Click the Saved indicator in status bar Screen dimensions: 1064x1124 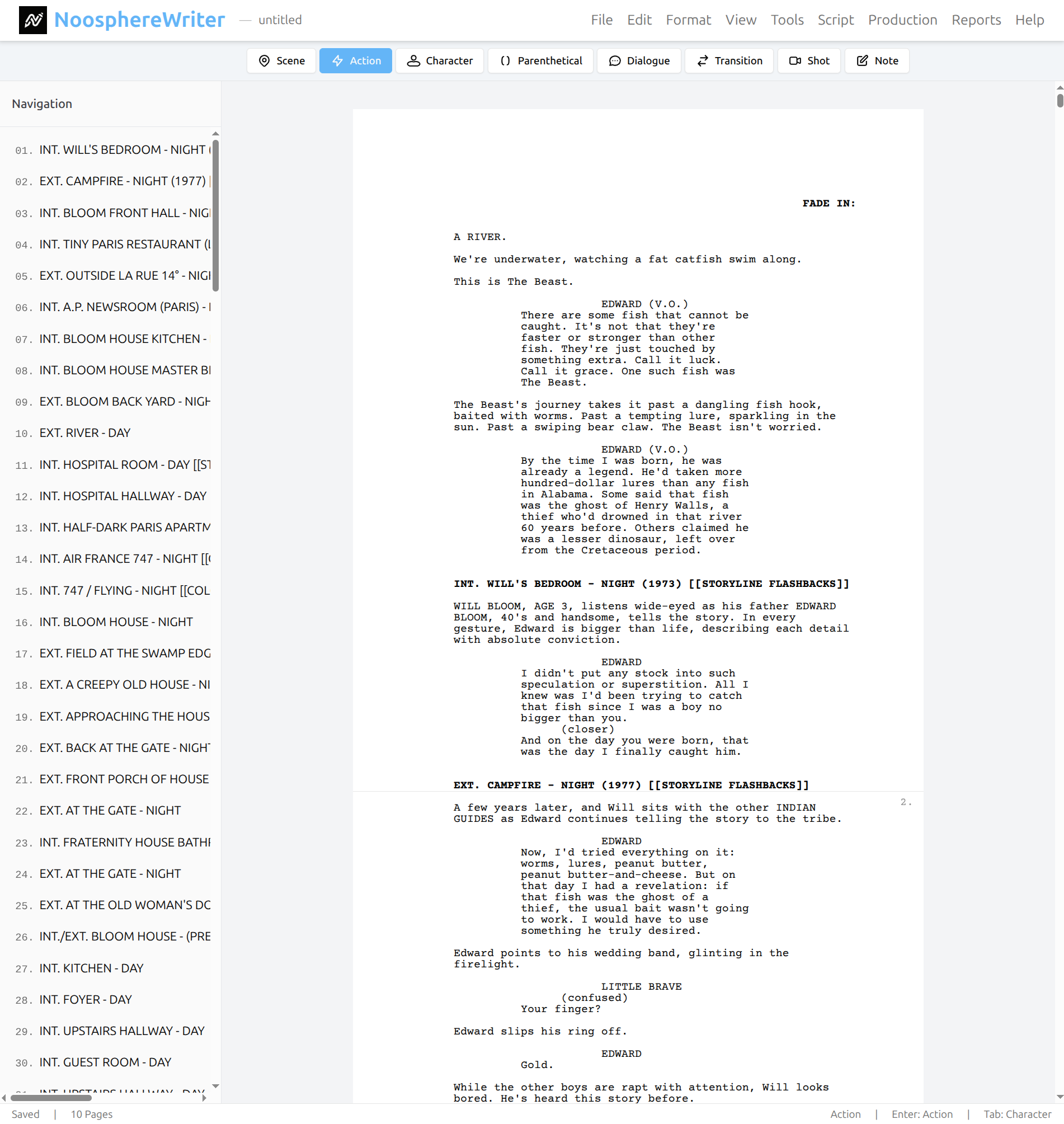(x=26, y=1114)
